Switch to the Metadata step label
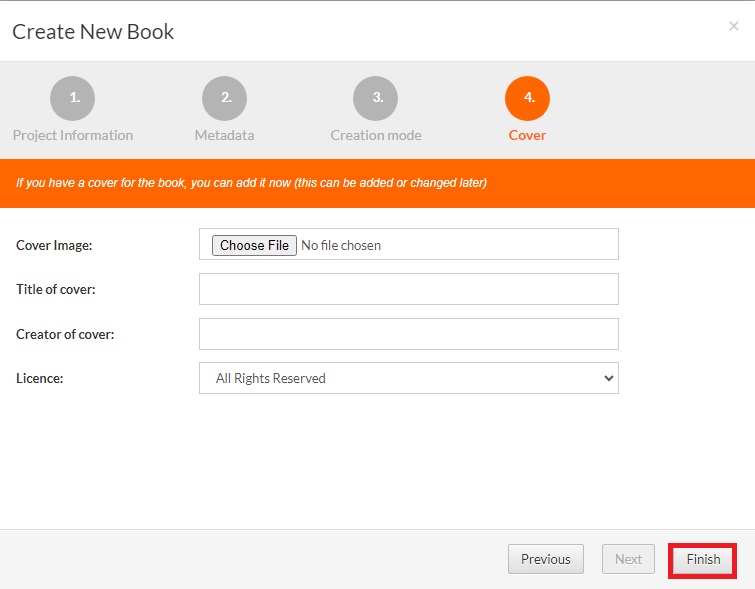Image resolution: width=755 pixels, height=589 pixels. pyautogui.click(x=224, y=135)
